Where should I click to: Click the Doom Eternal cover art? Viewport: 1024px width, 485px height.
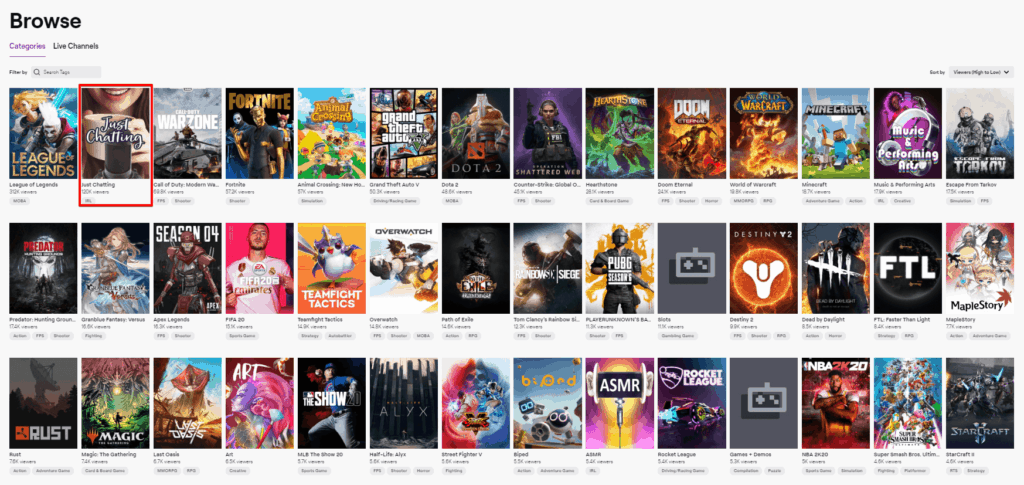click(x=690, y=134)
